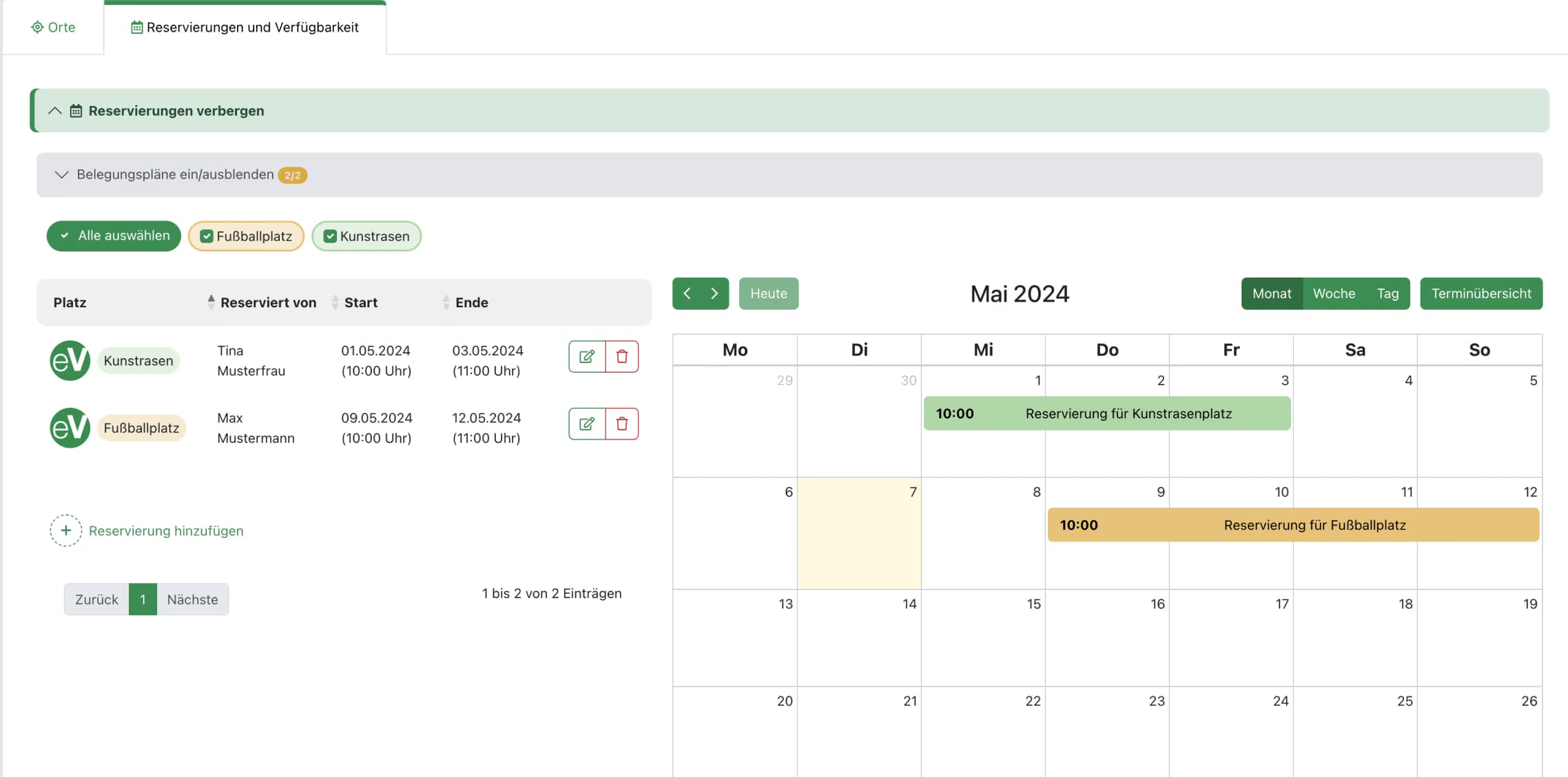Delete the Fußballplatz reservation row
The image size is (1568, 777).
[622, 424]
